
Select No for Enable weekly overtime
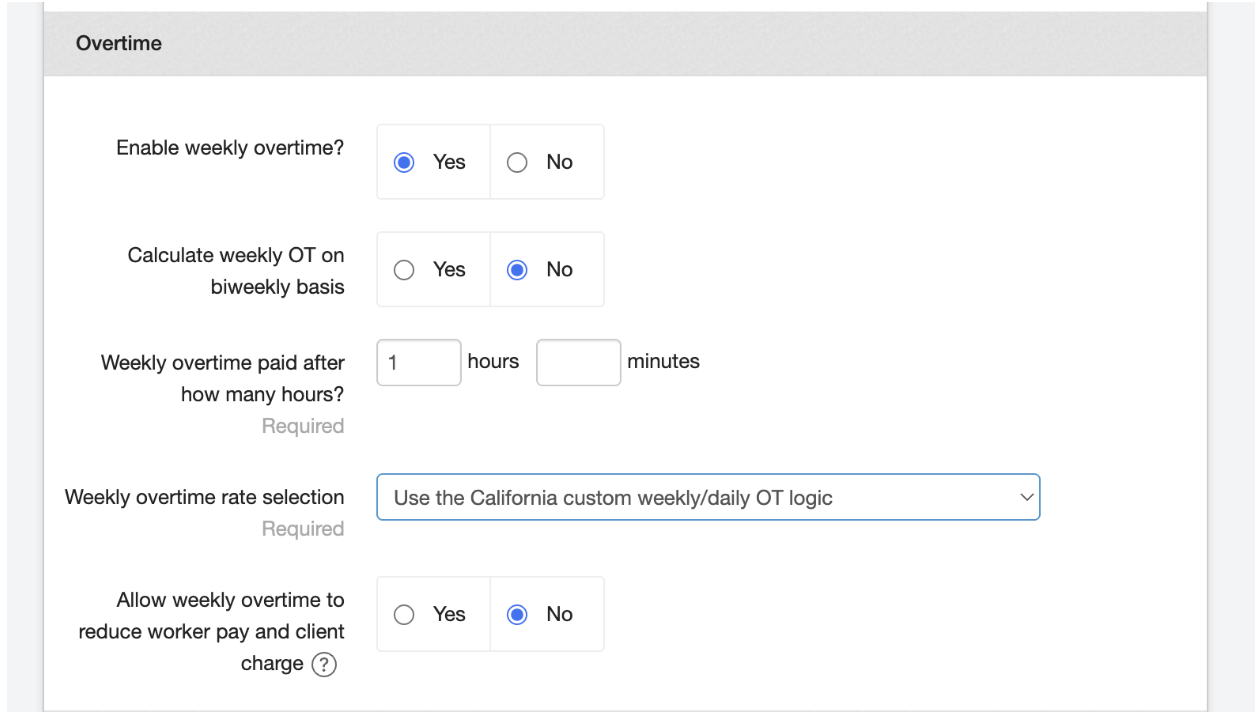tap(517, 161)
